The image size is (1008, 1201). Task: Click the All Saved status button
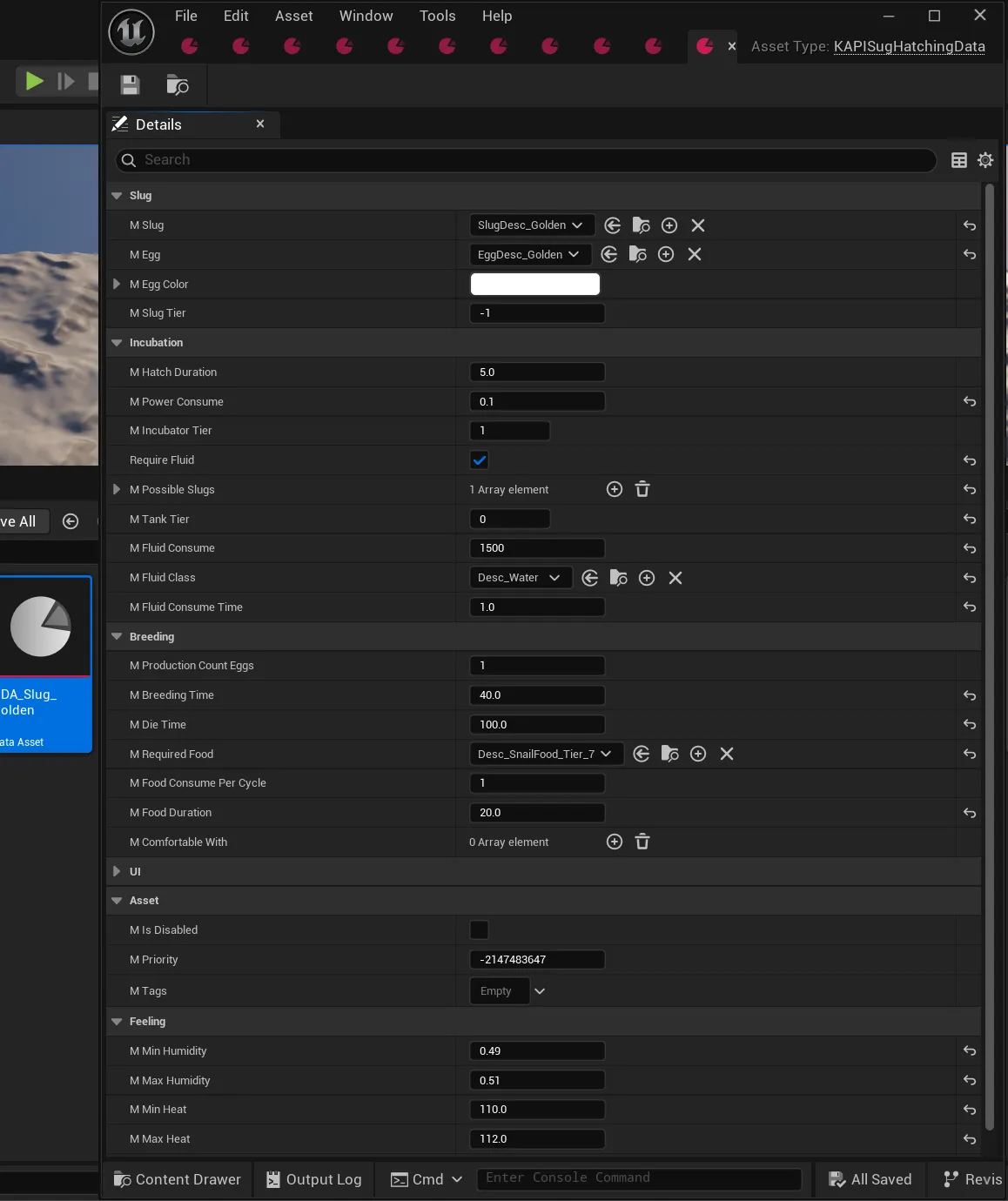(x=870, y=1179)
